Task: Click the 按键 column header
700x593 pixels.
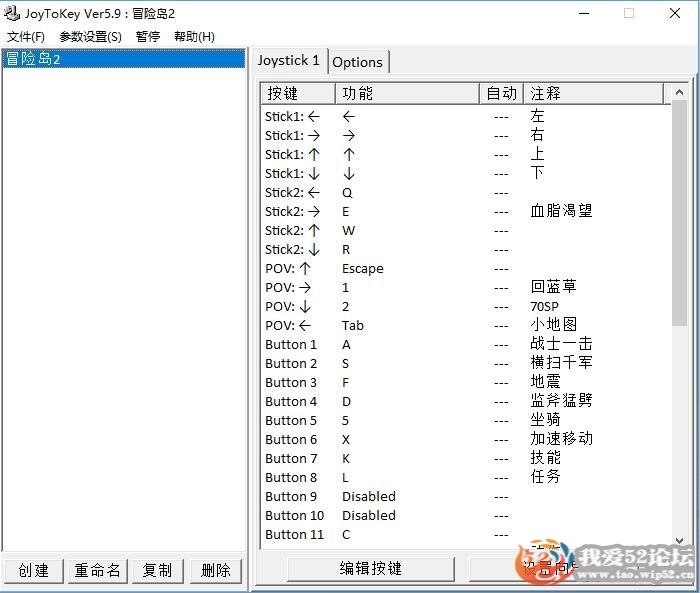Action: point(298,93)
